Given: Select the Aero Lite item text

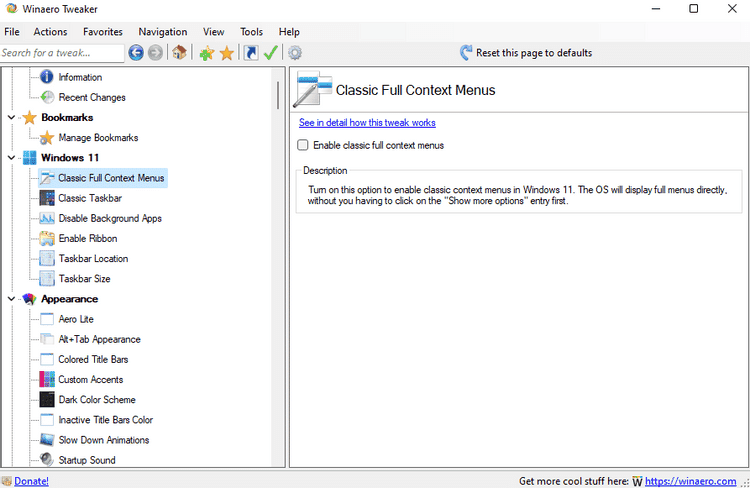Looking at the screenshot, I should [x=76, y=319].
